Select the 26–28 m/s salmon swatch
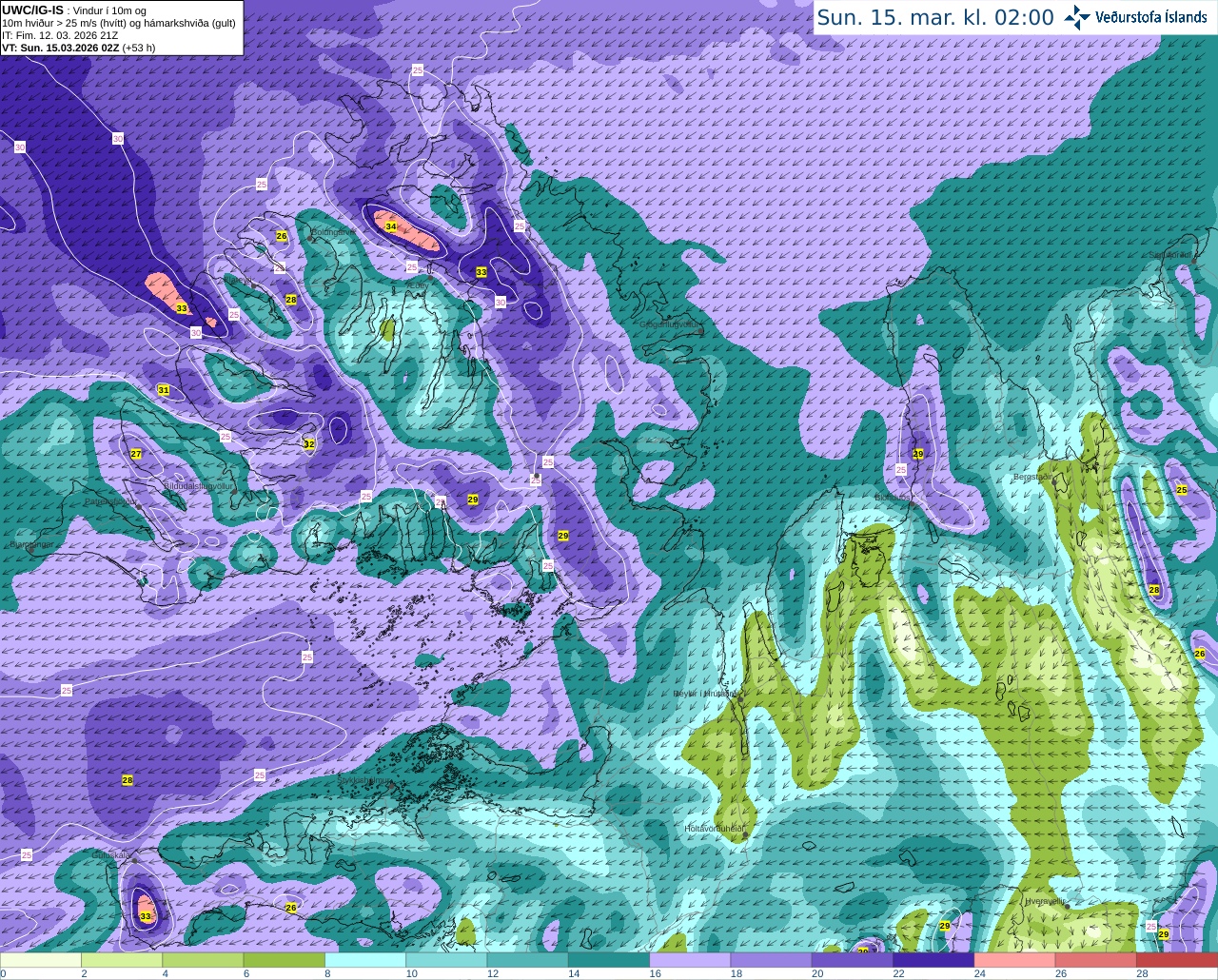Screen dimensions: 1218x980 (1096, 960)
